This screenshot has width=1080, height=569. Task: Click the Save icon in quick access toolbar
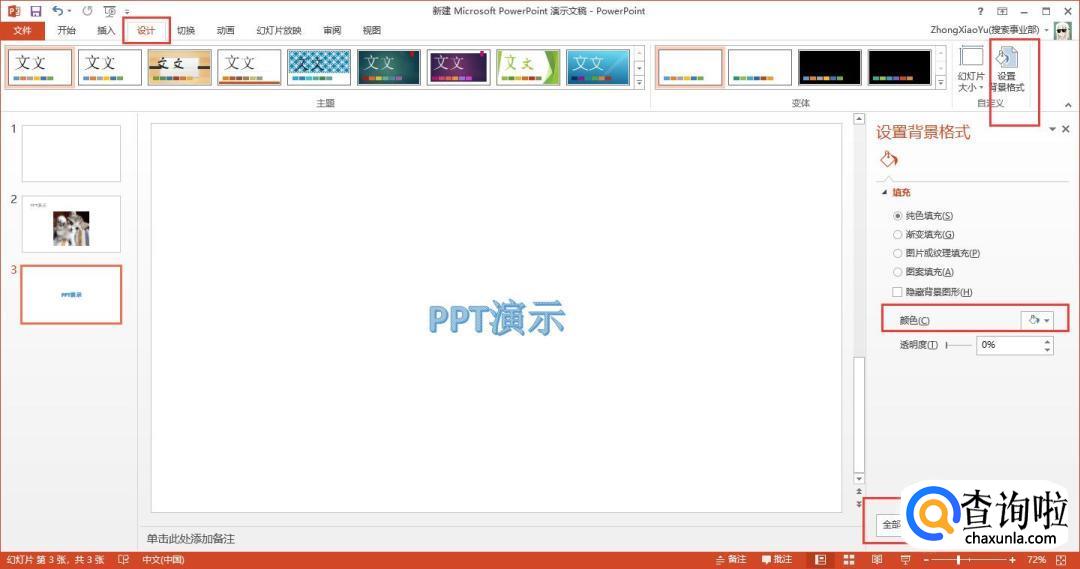36,11
